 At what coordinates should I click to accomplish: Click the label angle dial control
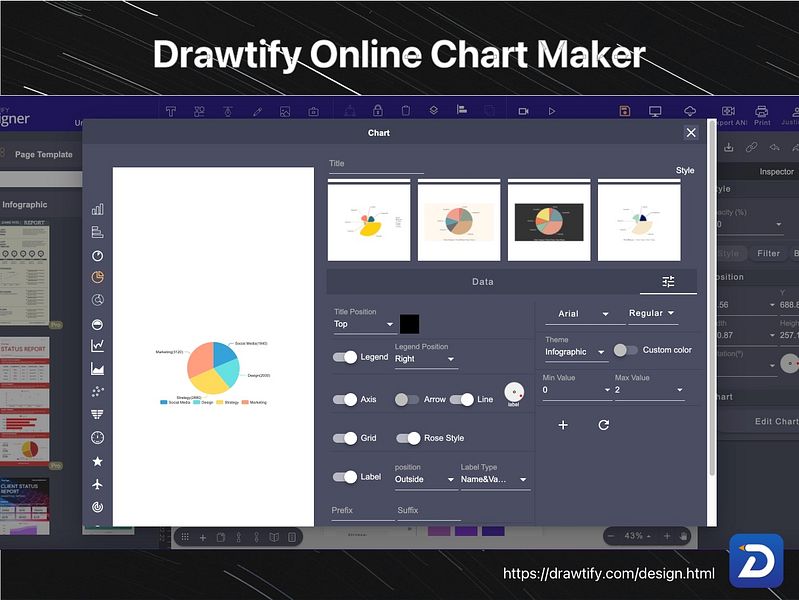click(514, 393)
